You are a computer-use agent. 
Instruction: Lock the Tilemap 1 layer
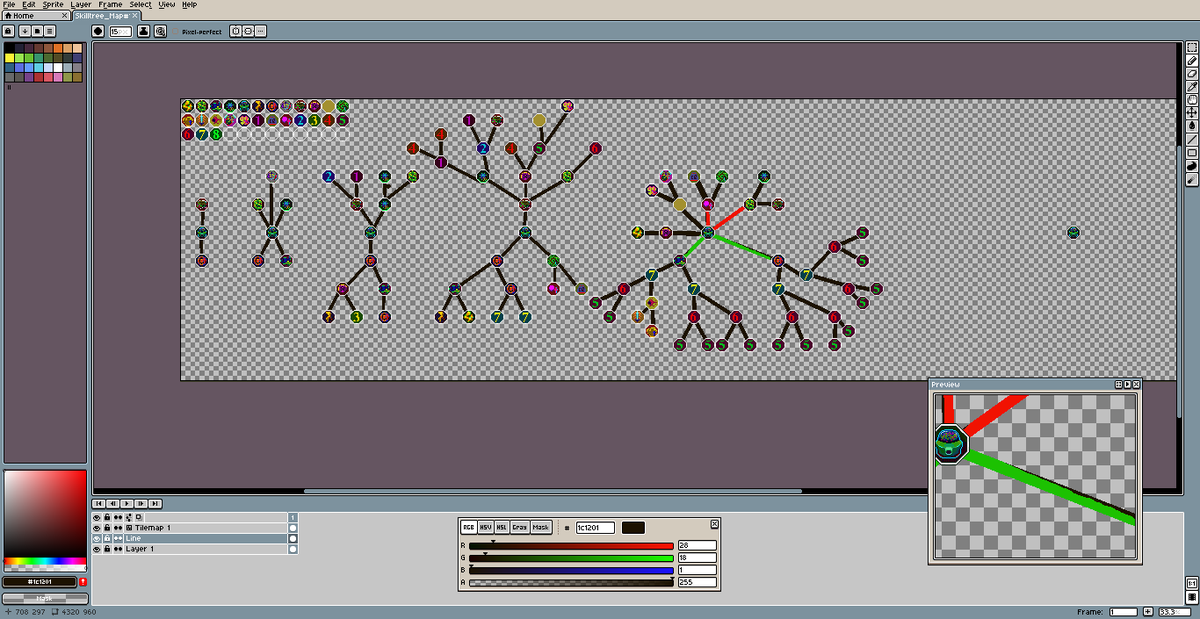pyautogui.click(x=107, y=527)
